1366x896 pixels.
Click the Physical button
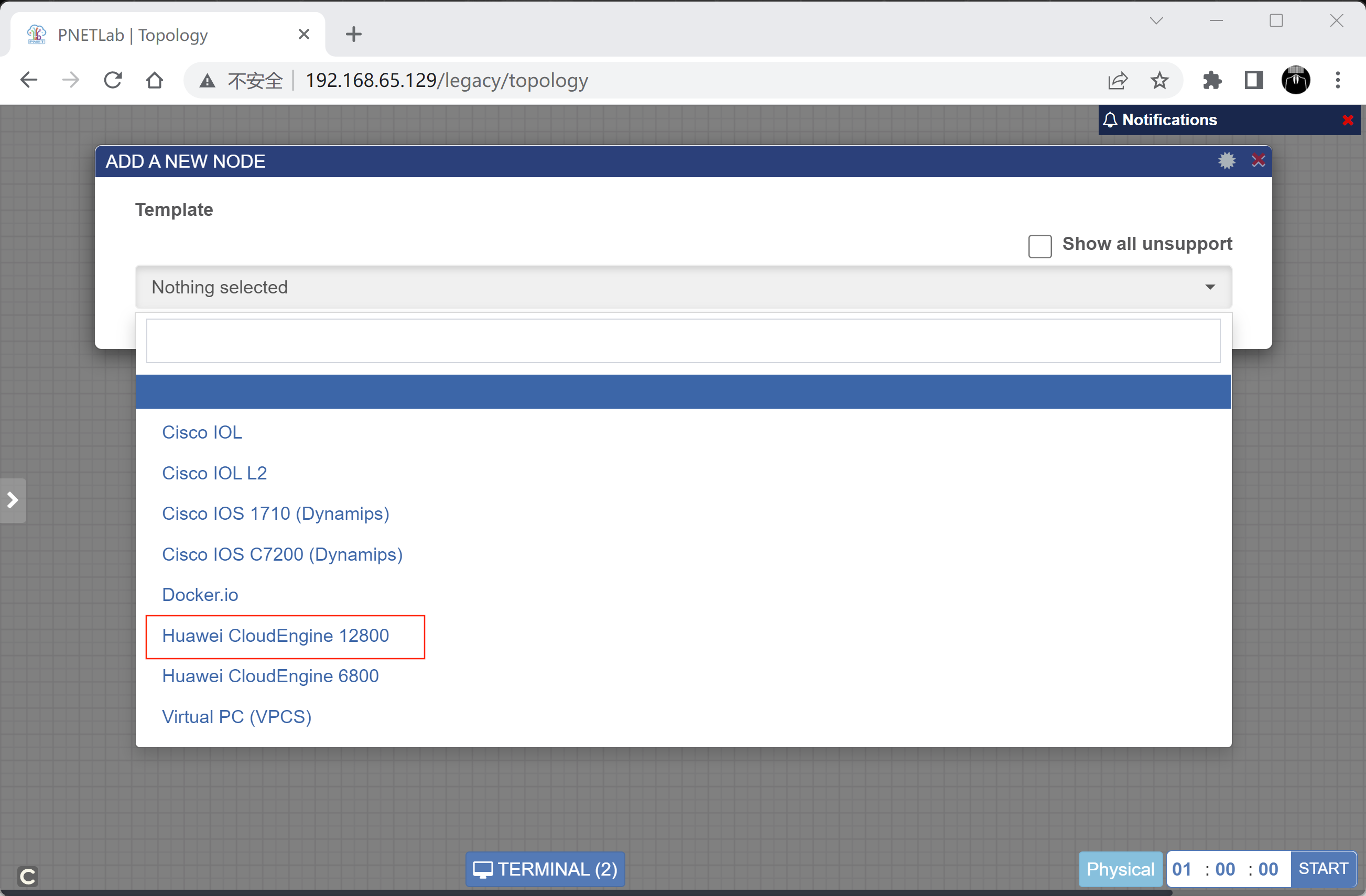pos(1120,869)
